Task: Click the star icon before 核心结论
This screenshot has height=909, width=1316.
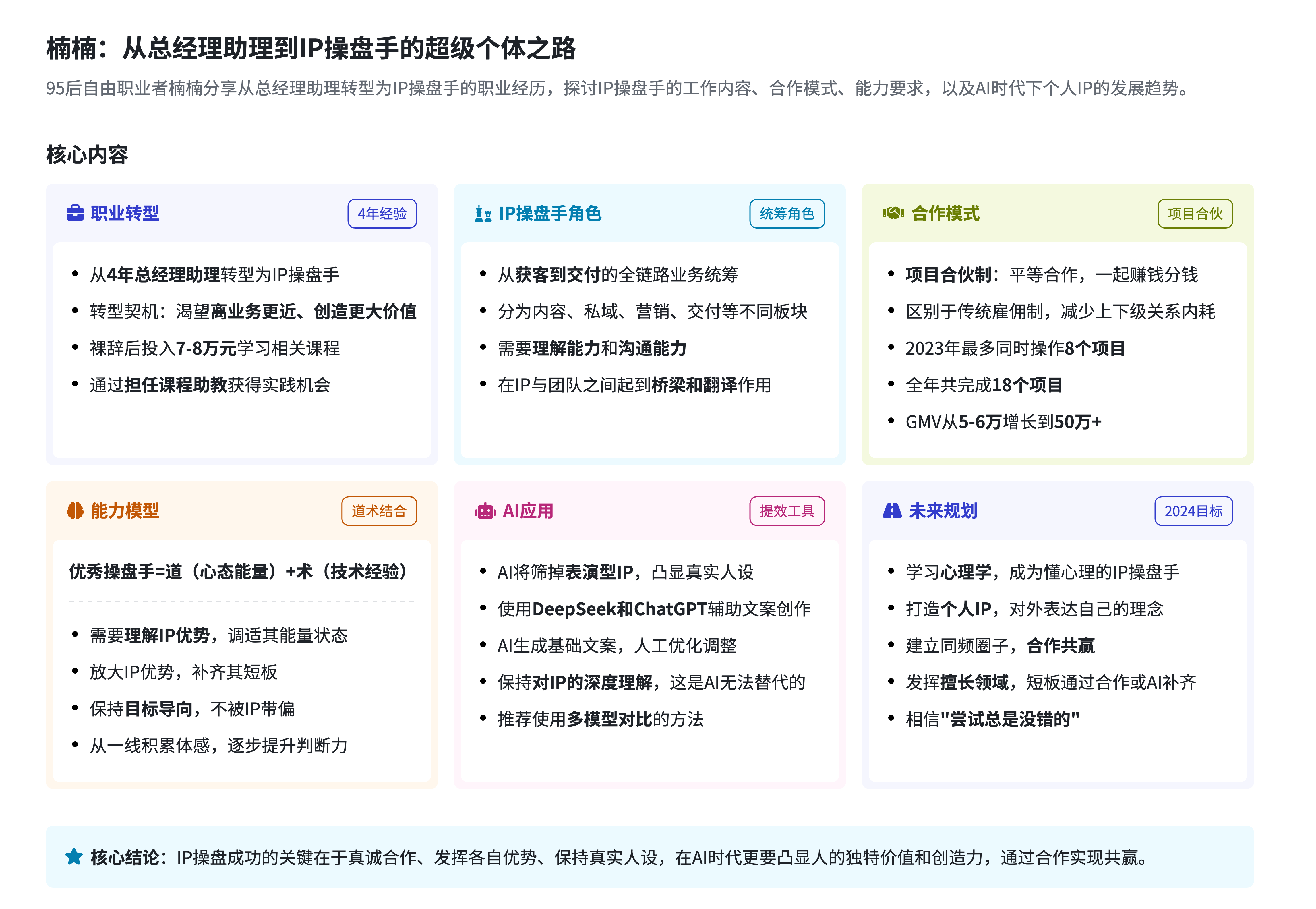Action: point(74,856)
